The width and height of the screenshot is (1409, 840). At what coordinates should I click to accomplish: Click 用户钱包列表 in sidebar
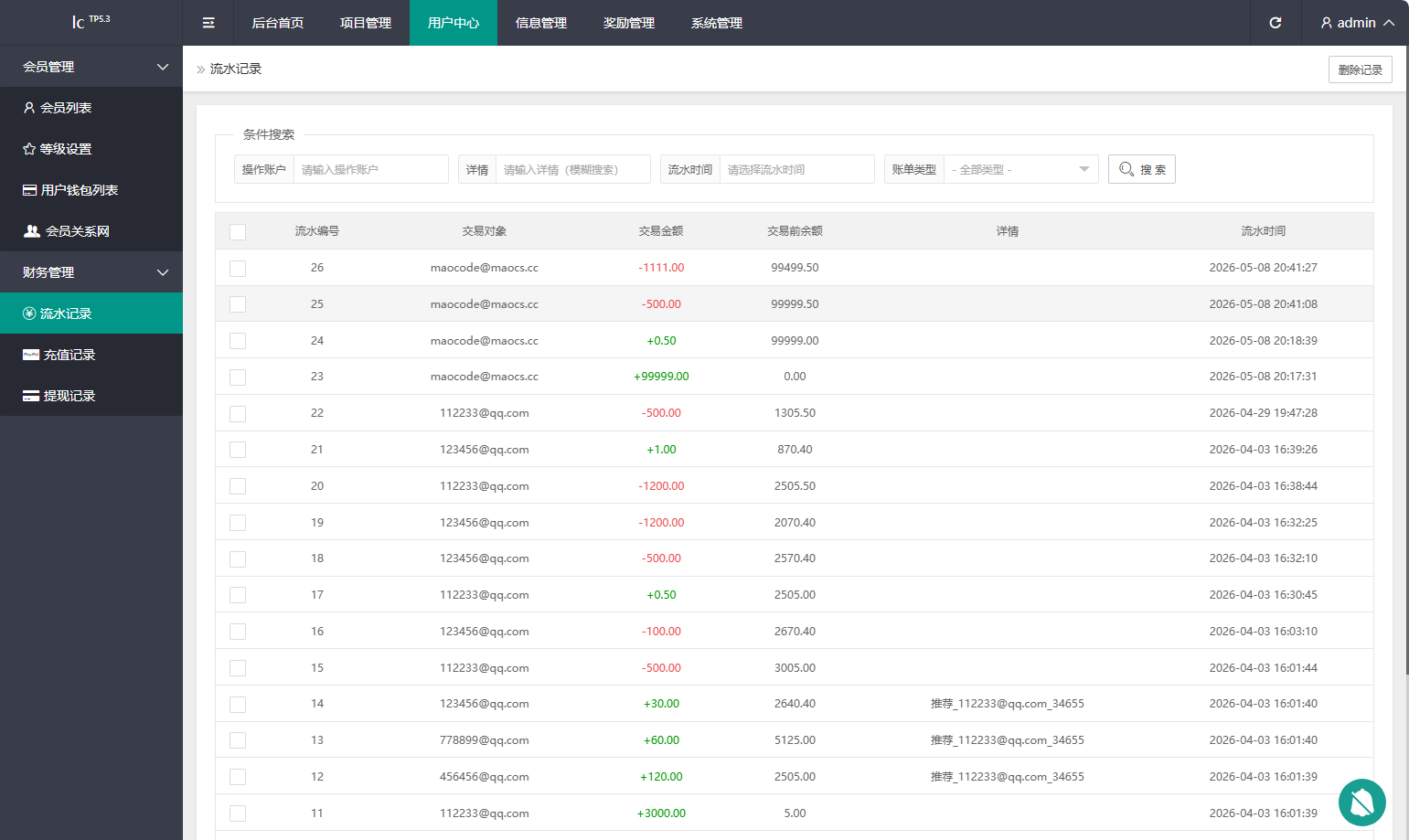point(91,190)
